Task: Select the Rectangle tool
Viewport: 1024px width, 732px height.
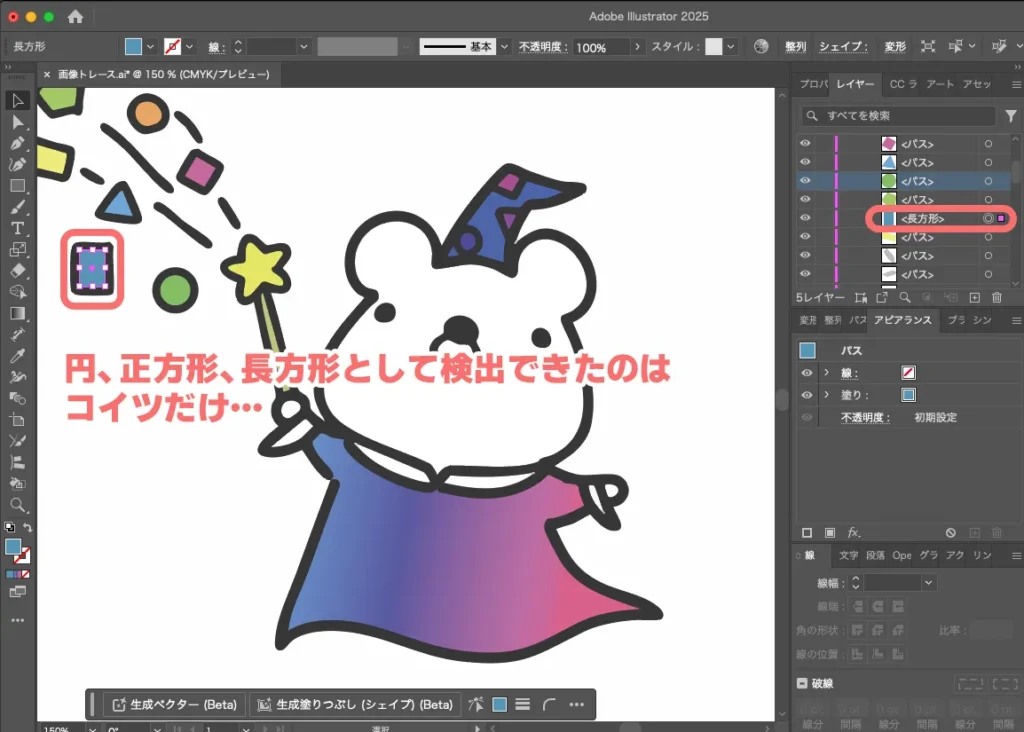Action: pos(17,186)
